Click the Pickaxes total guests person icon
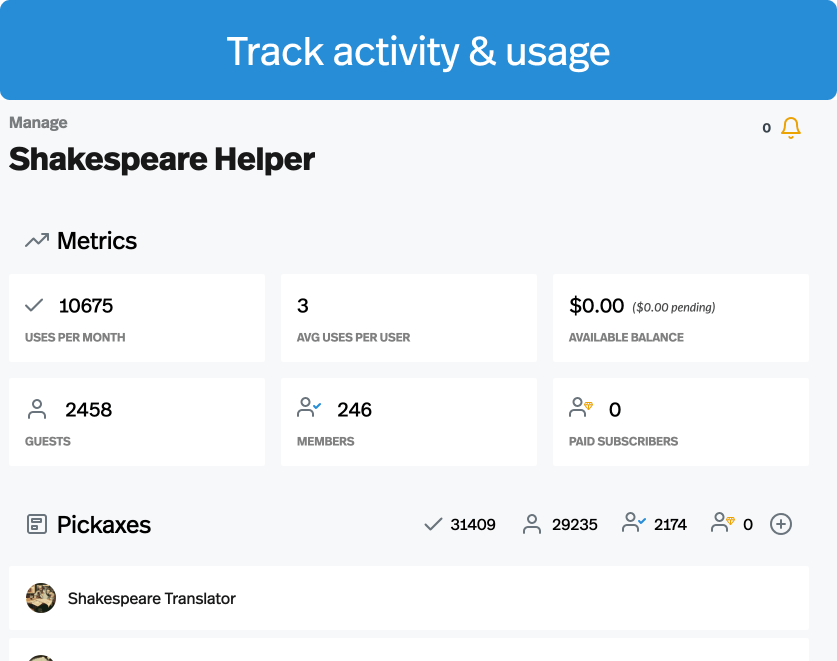Image resolution: width=837 pixels, height=661 pixels. [x=532, y=524]
